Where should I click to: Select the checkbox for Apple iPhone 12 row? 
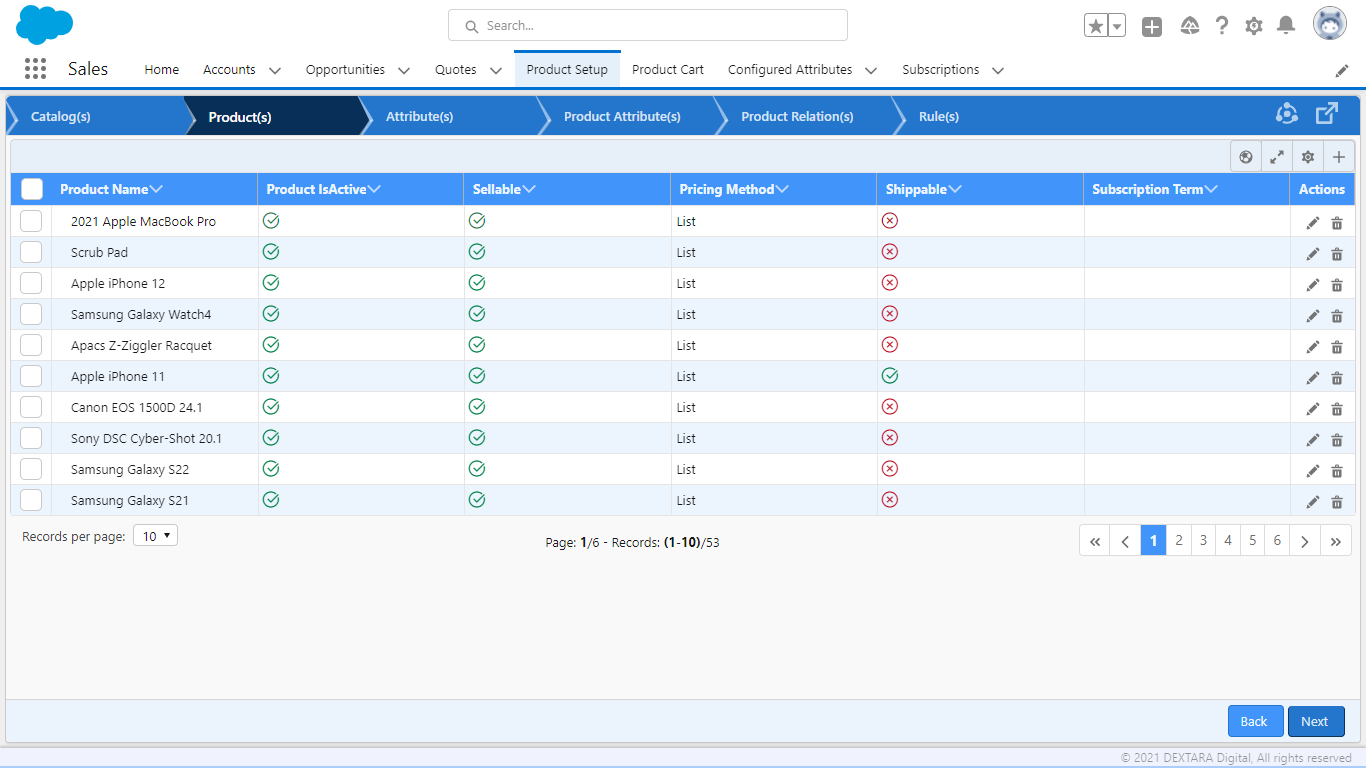coord(31,284)
